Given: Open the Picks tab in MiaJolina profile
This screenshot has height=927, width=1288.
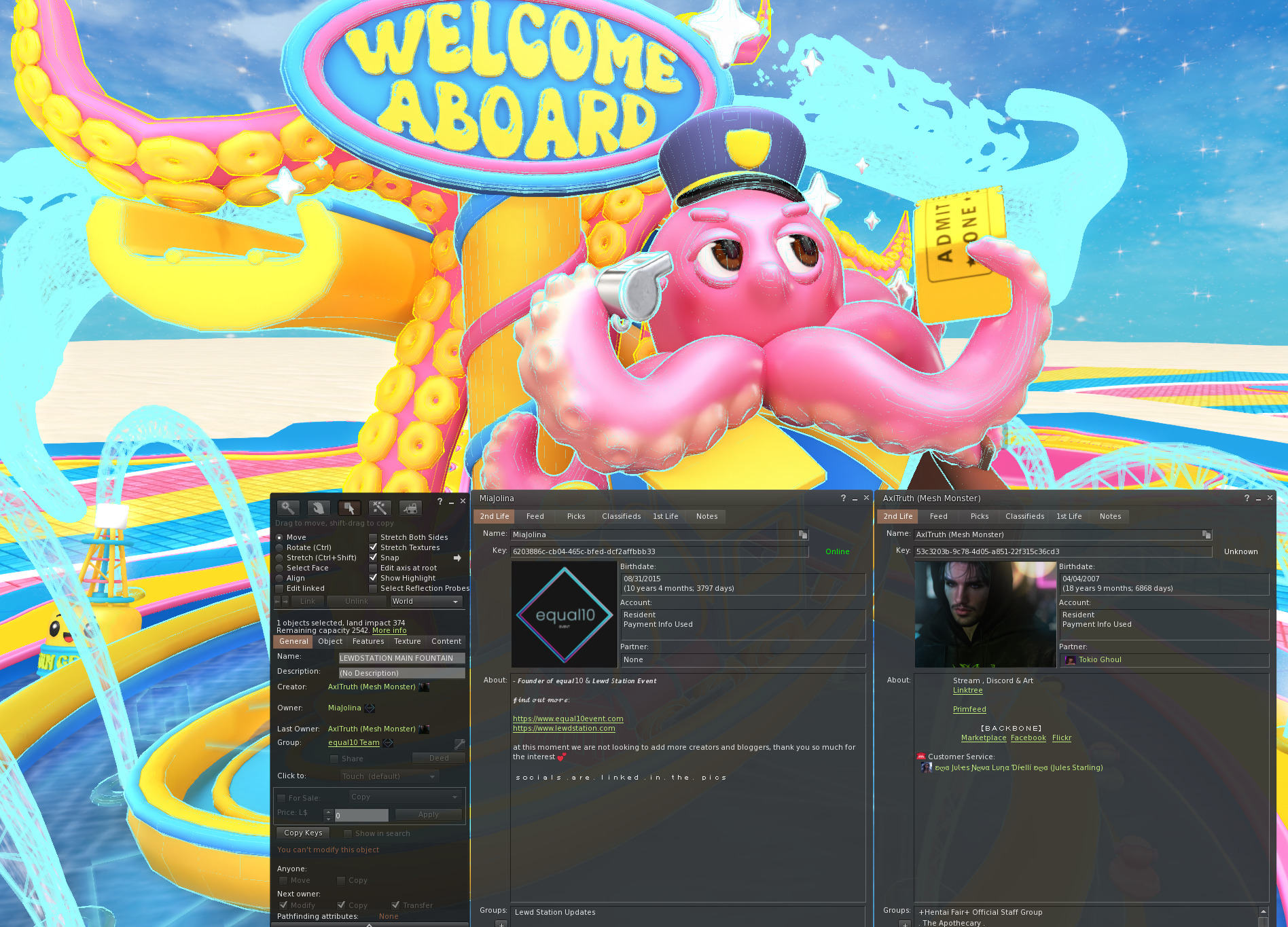Looking at the screenshot, I should 575,517.
